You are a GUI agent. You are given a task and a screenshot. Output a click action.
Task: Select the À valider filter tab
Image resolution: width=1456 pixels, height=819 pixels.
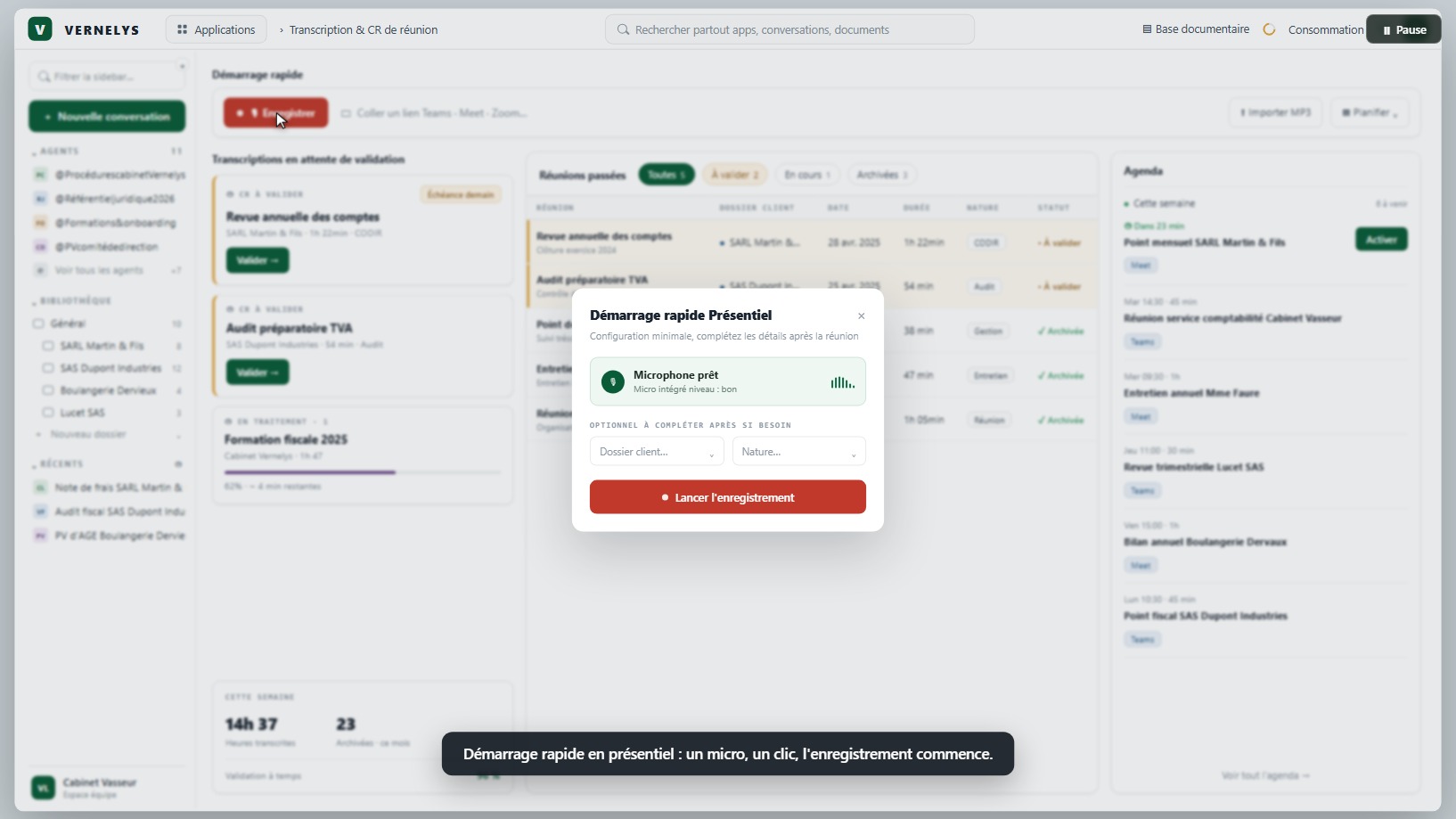[x=734, y=175]
